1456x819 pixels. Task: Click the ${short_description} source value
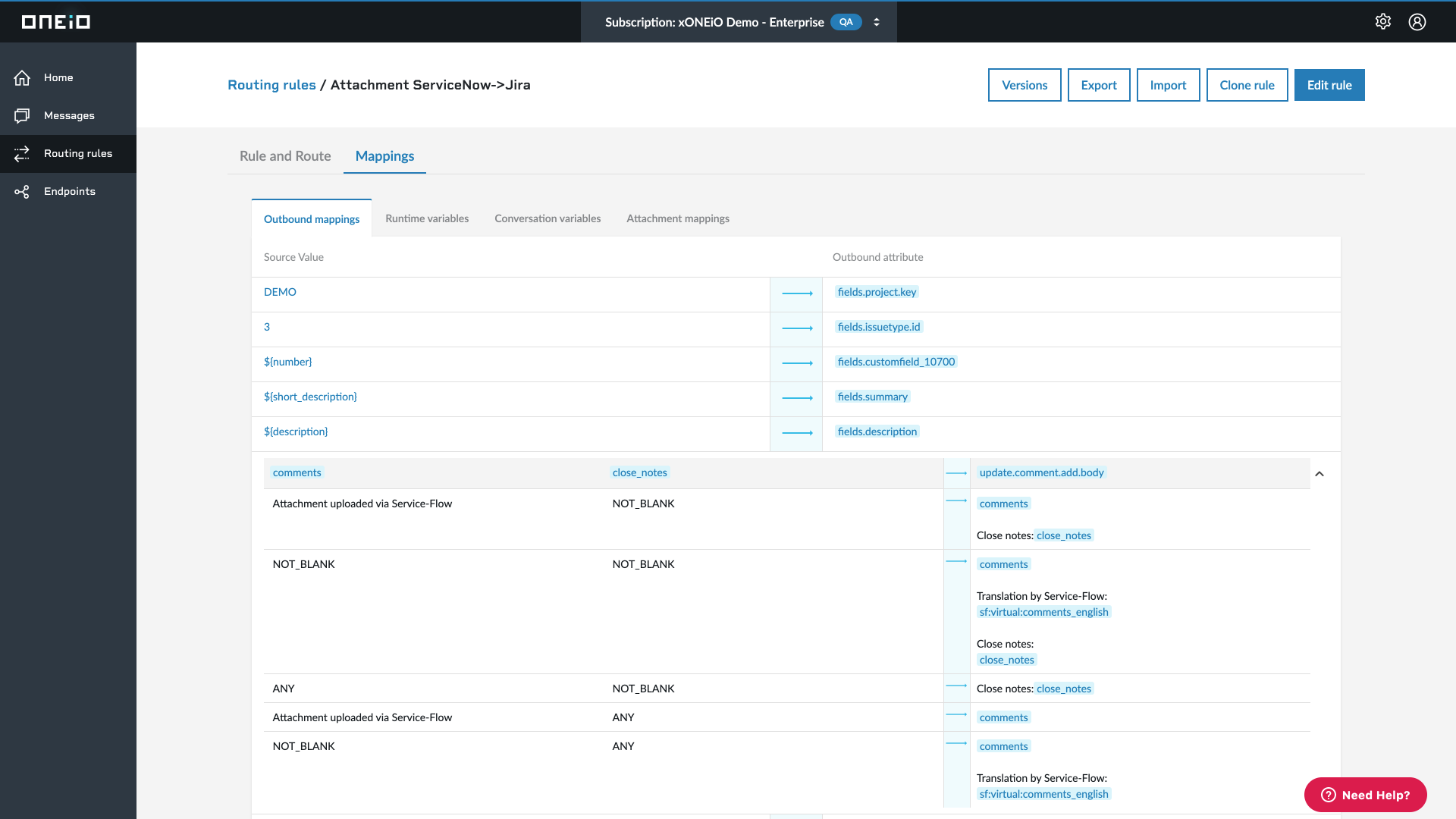(x=310, y=397)
